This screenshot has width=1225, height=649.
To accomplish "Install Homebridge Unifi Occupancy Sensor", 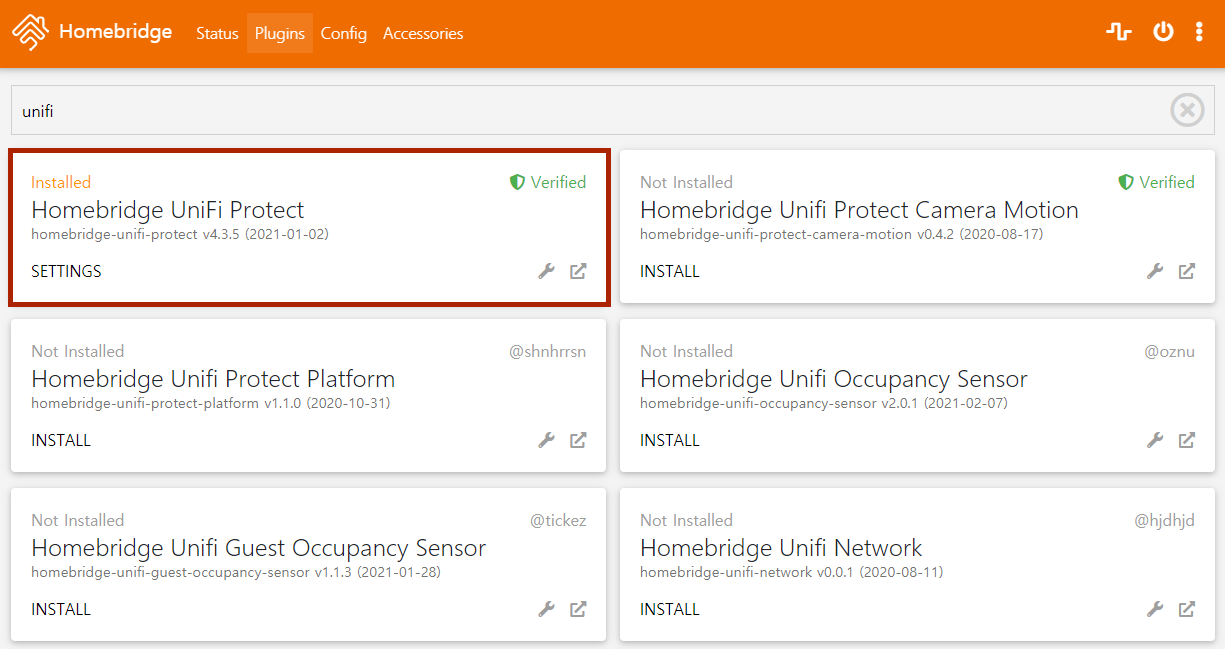I will [670, 440].
